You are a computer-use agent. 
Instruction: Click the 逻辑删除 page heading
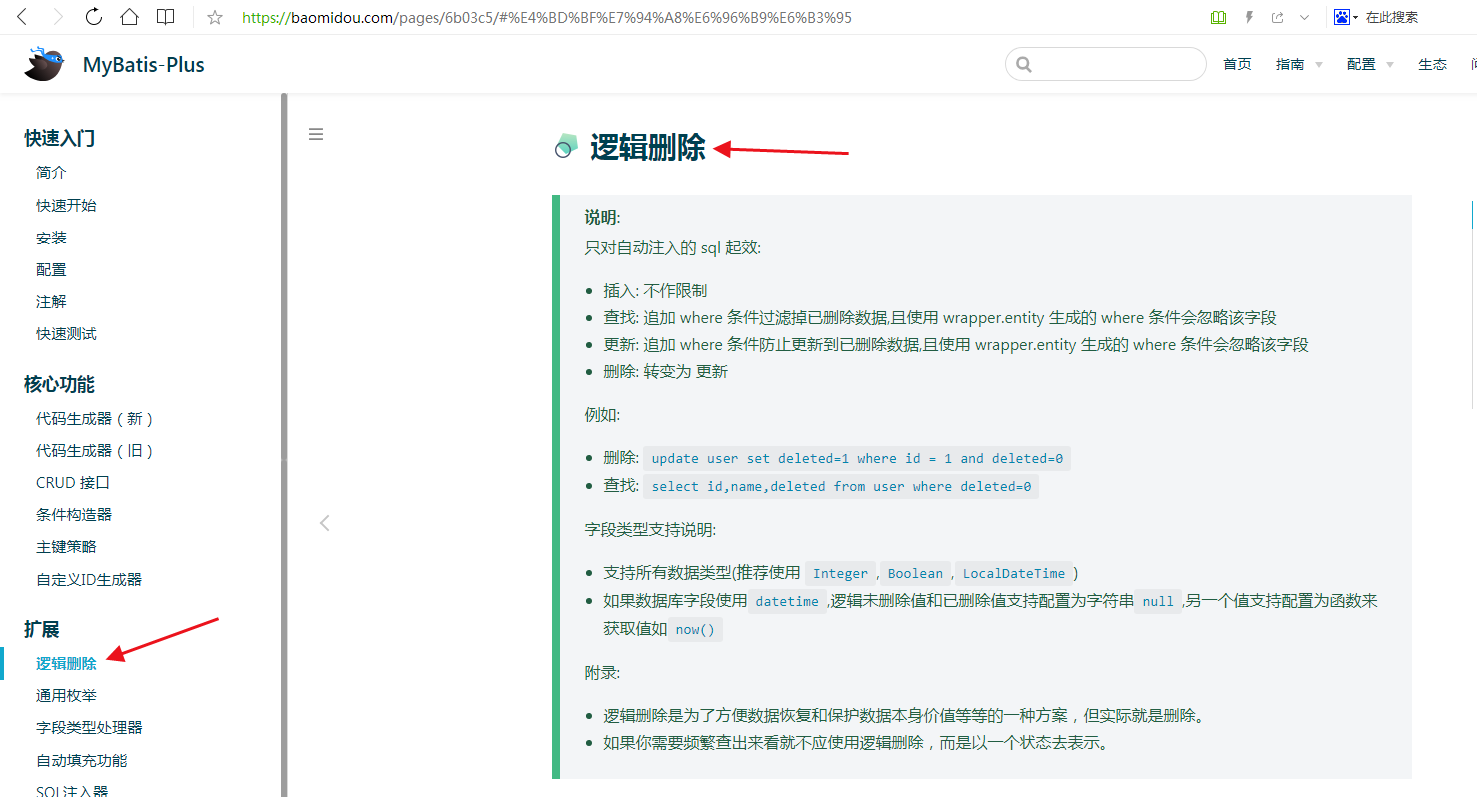pos(648,148)
